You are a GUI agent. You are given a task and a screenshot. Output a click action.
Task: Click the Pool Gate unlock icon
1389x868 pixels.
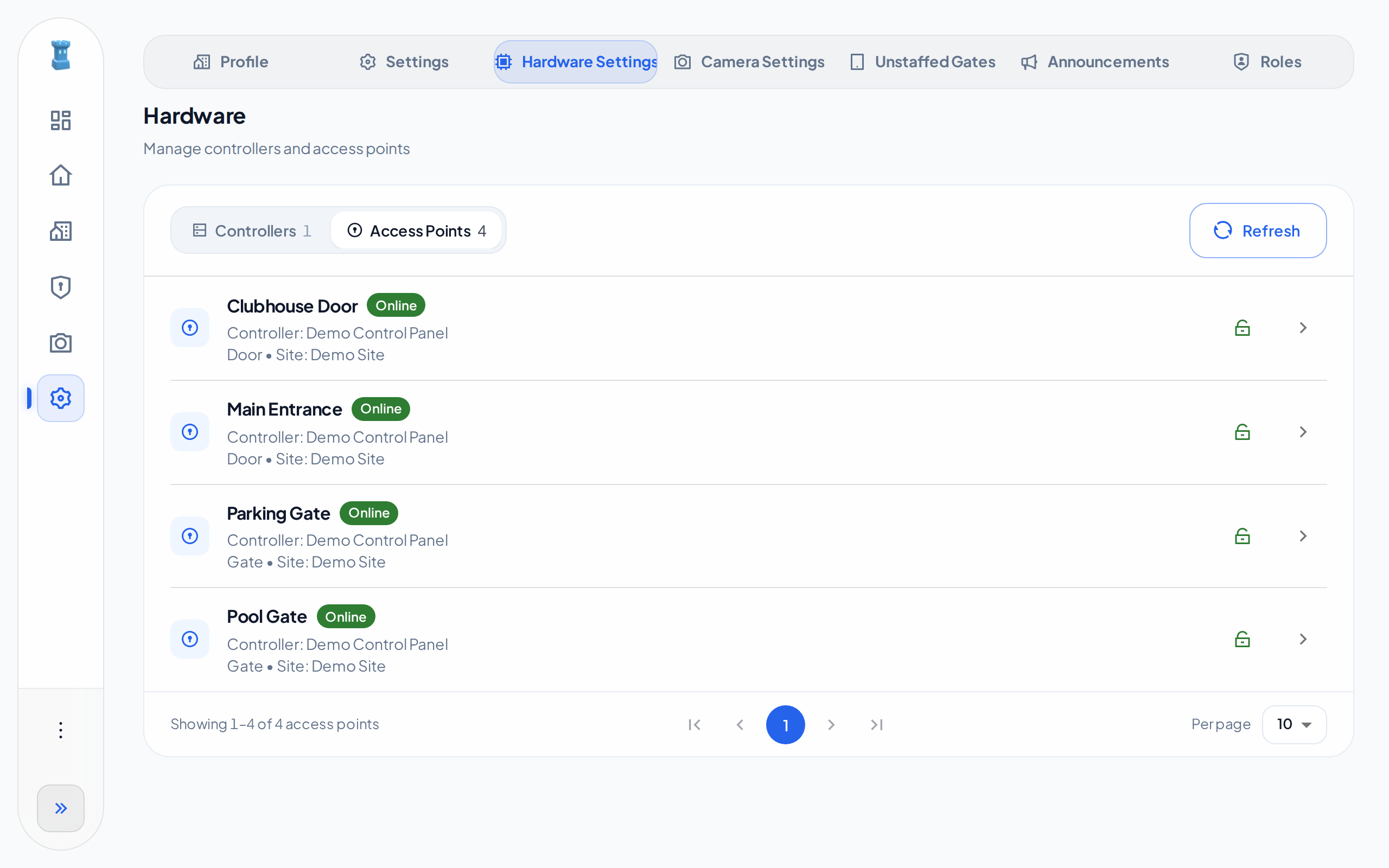[1243, 639]
